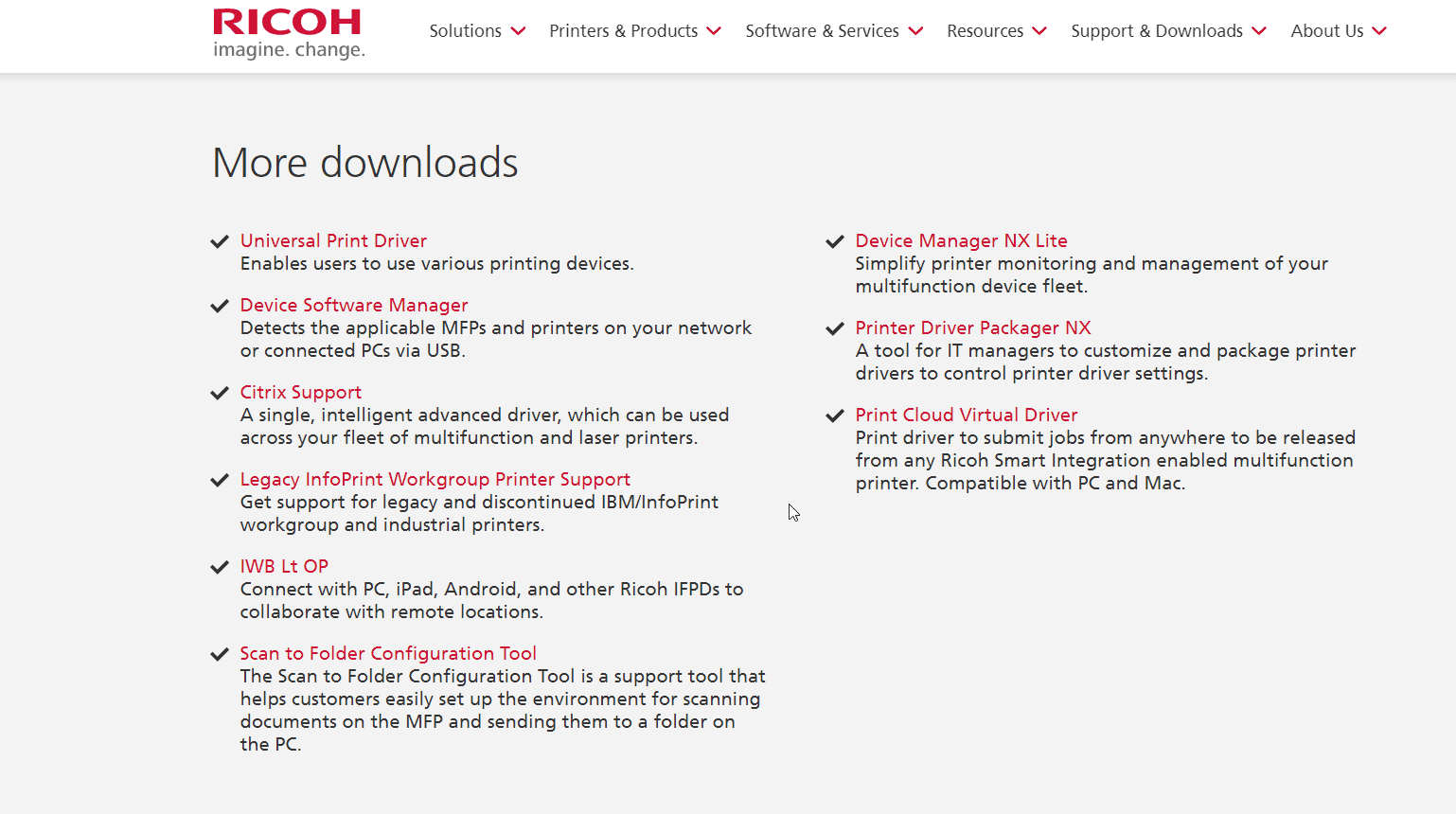Click checkmark icon next to Citrix Support
This screenshot has width=1456, height=814.
220,393
